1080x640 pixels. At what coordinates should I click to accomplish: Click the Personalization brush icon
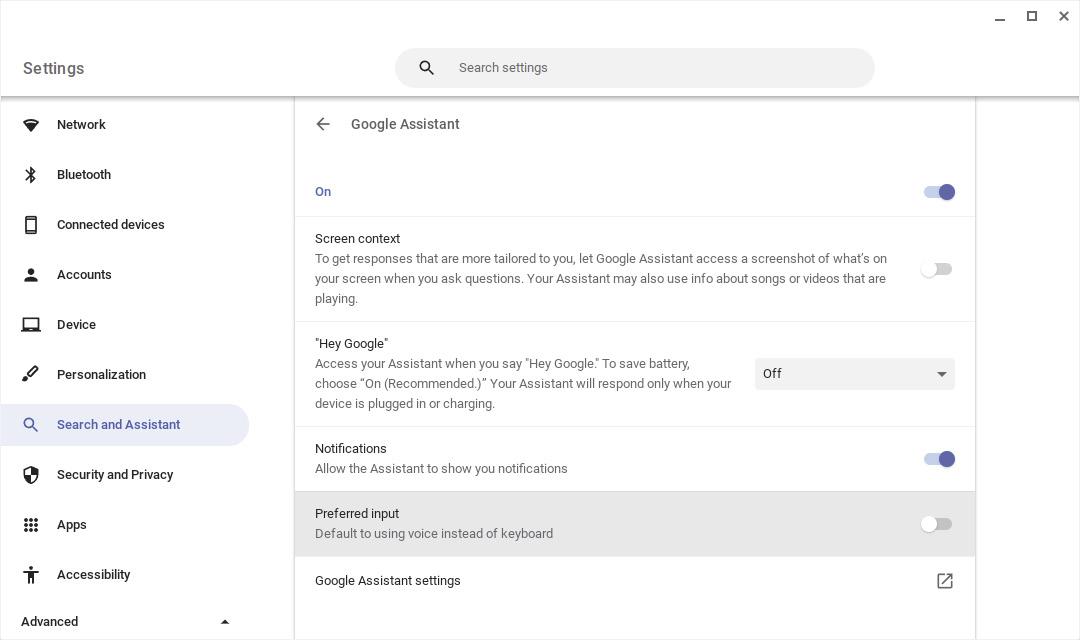point(31,374)
